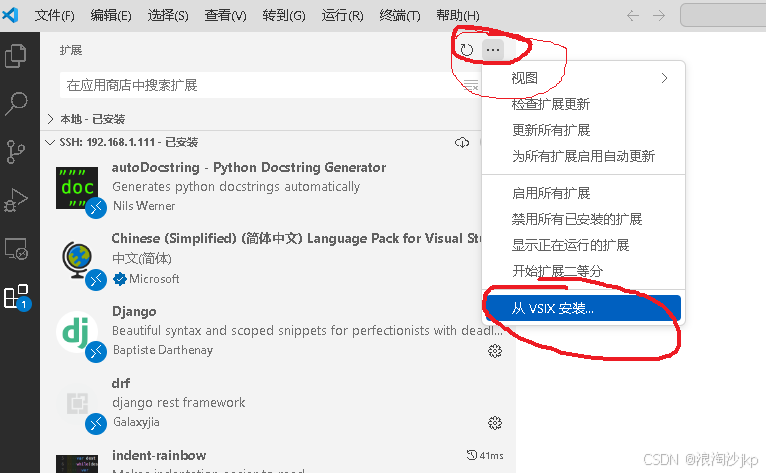This screenshot has width=766, height=473.
Task: Select 禁用所有已安装的扩展 menu entry
Action: click(x=583, y=219)
